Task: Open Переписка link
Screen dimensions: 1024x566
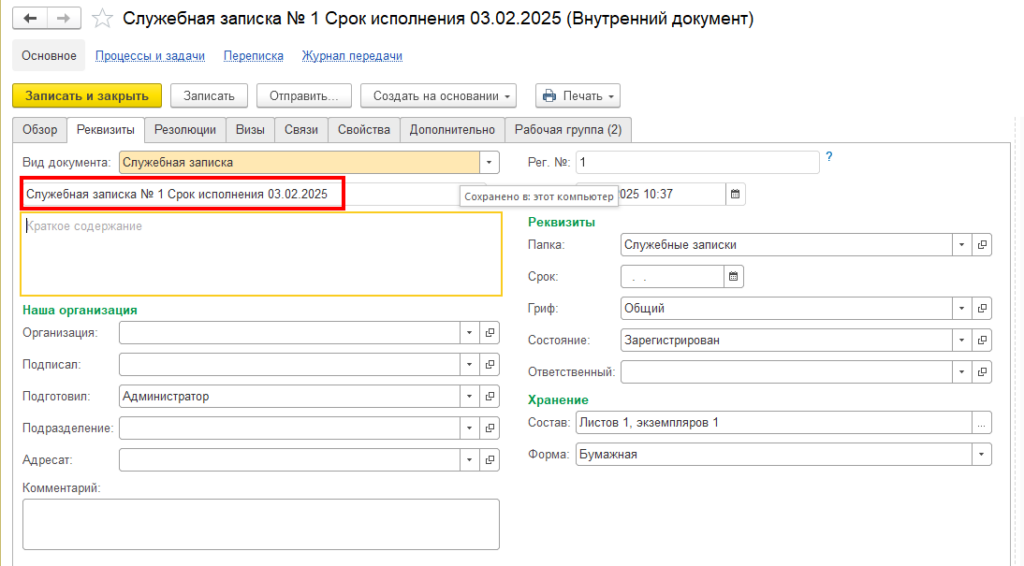Action: 253,56
